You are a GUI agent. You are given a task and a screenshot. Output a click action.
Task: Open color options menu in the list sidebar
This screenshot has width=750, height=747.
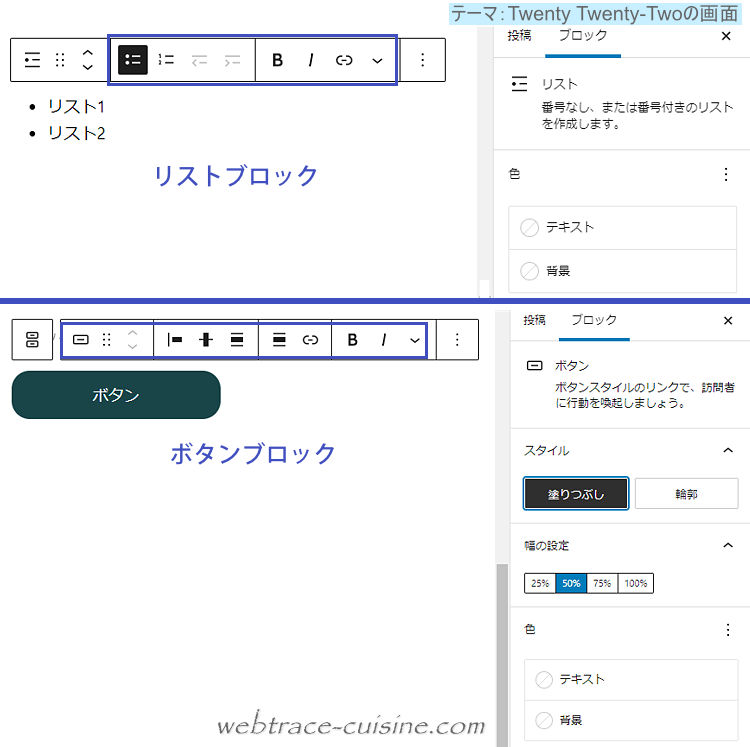click(726, 175)
